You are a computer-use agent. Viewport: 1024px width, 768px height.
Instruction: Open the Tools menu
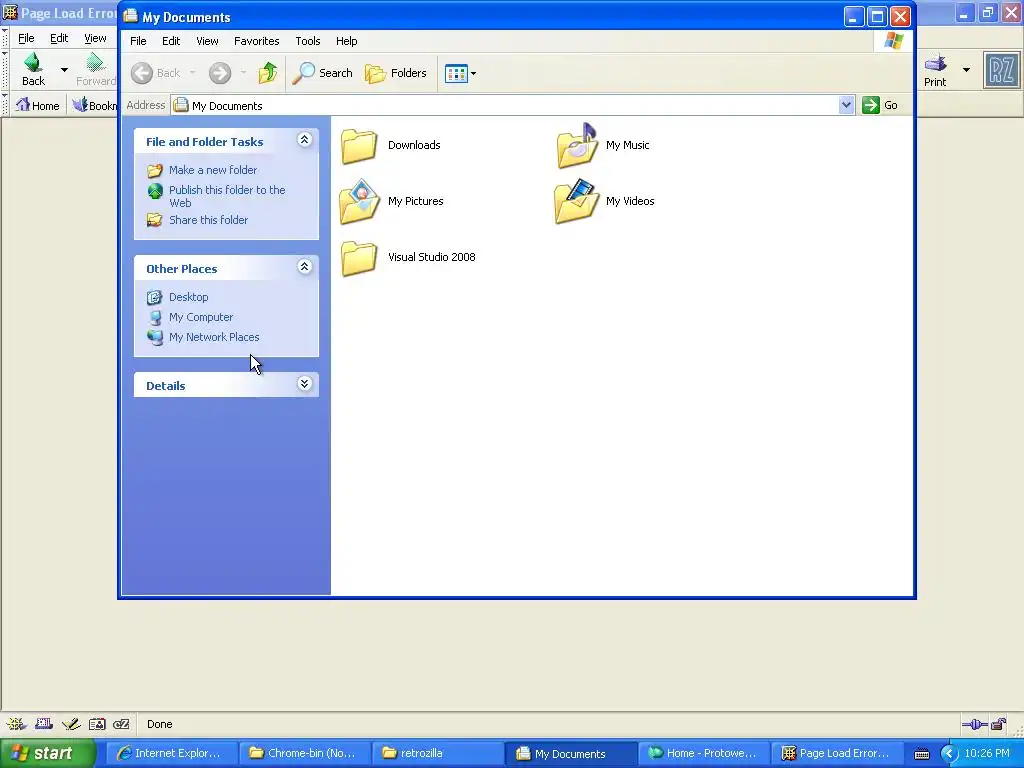308,41
